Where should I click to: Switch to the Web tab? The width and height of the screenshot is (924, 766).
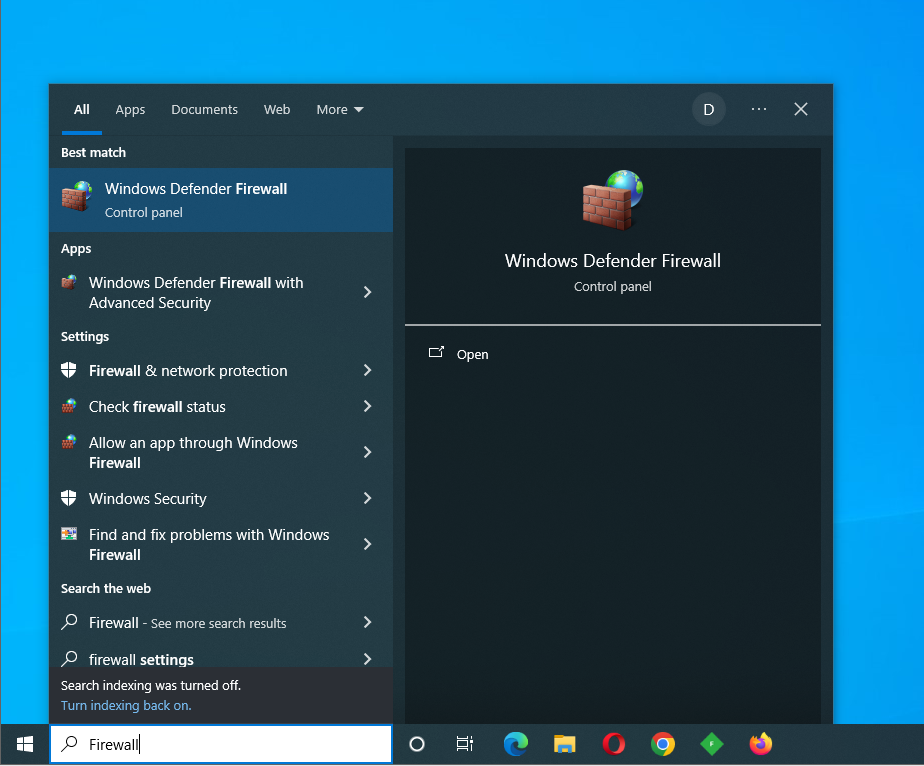277,110
